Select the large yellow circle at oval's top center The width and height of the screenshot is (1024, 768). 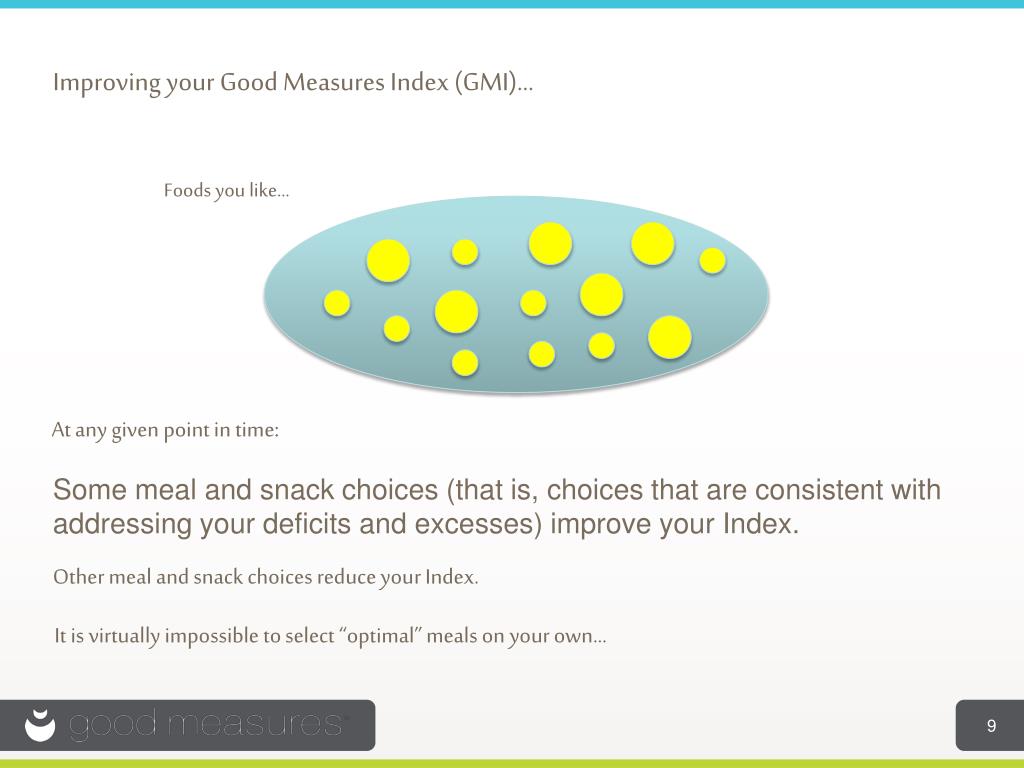[551, 244]
